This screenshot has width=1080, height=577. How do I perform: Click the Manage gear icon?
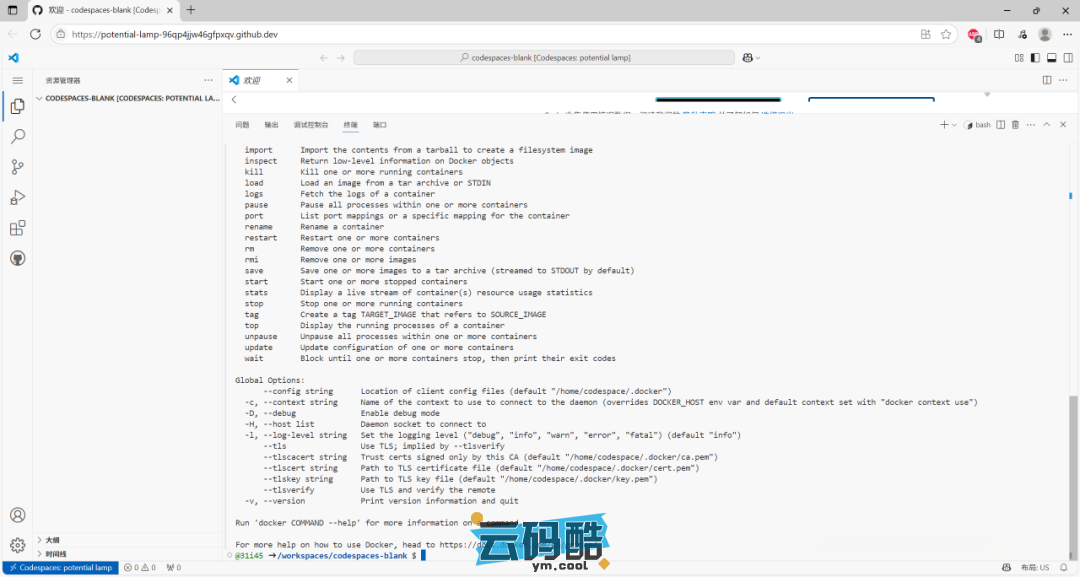(x=17, y=545)
